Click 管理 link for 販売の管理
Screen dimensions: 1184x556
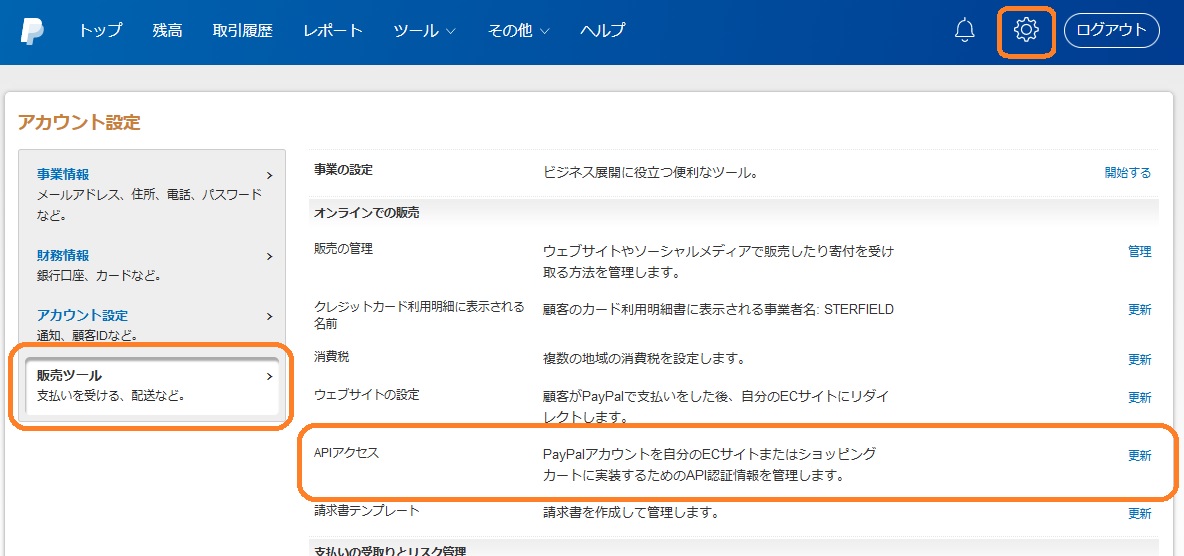click(1139, 251)
